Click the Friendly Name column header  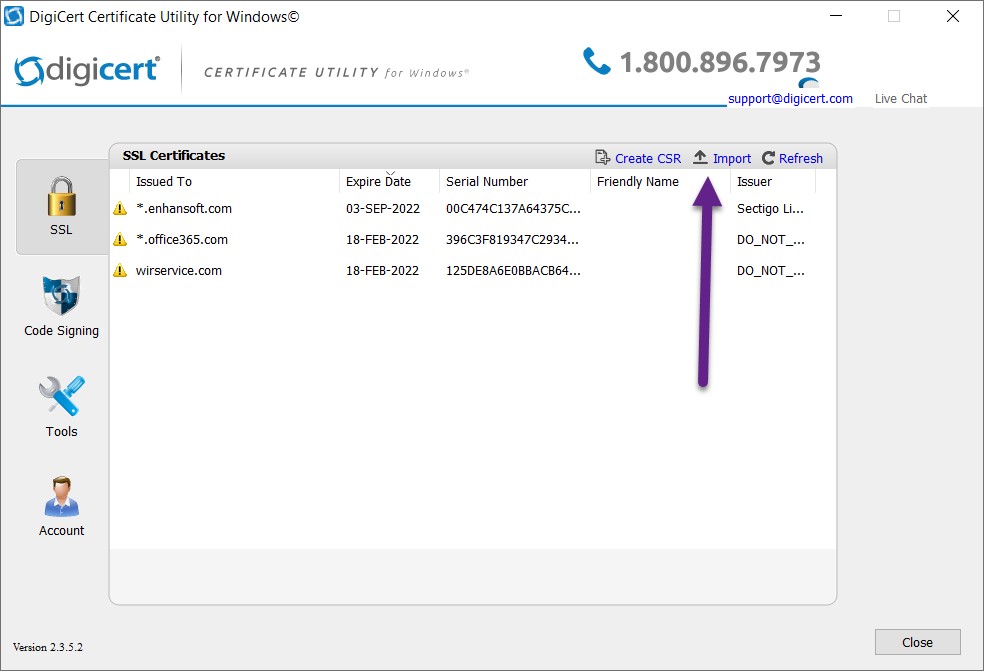[x=638, y=181]
